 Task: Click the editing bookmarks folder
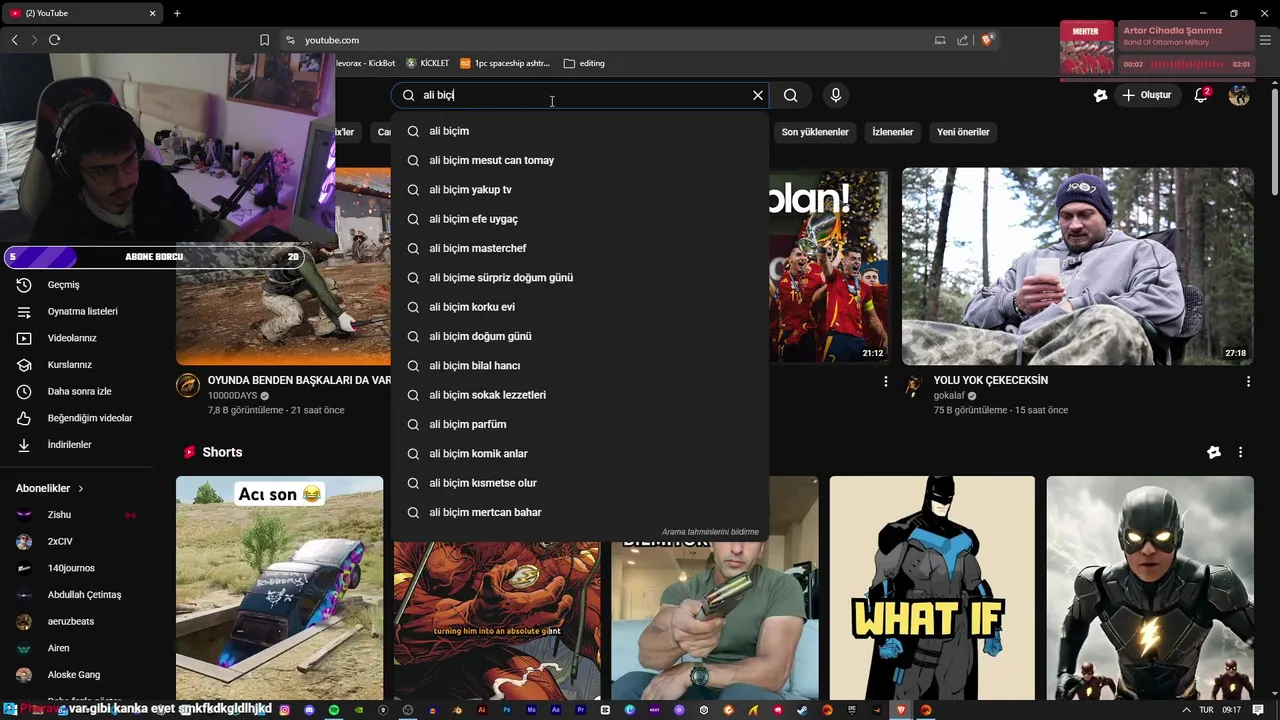coord(584,63)
